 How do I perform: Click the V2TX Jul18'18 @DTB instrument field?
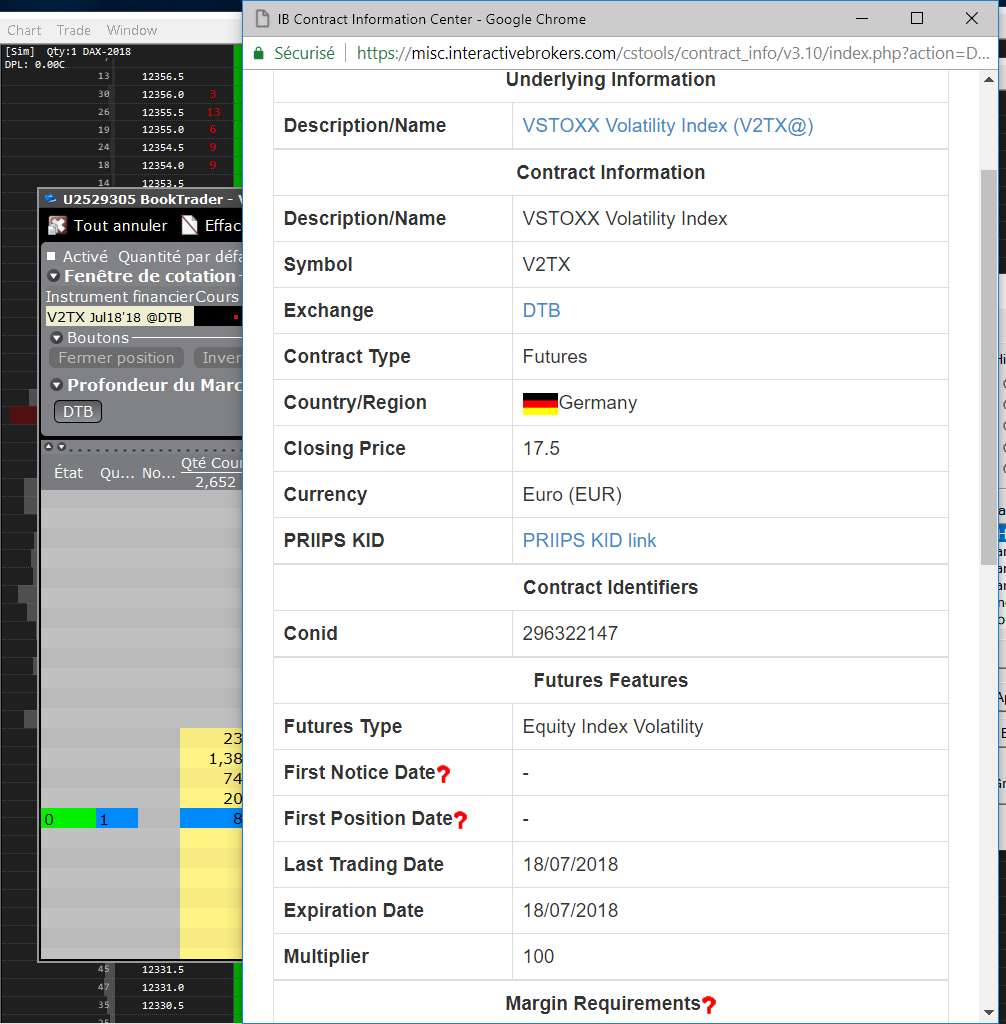pos(119,317)
